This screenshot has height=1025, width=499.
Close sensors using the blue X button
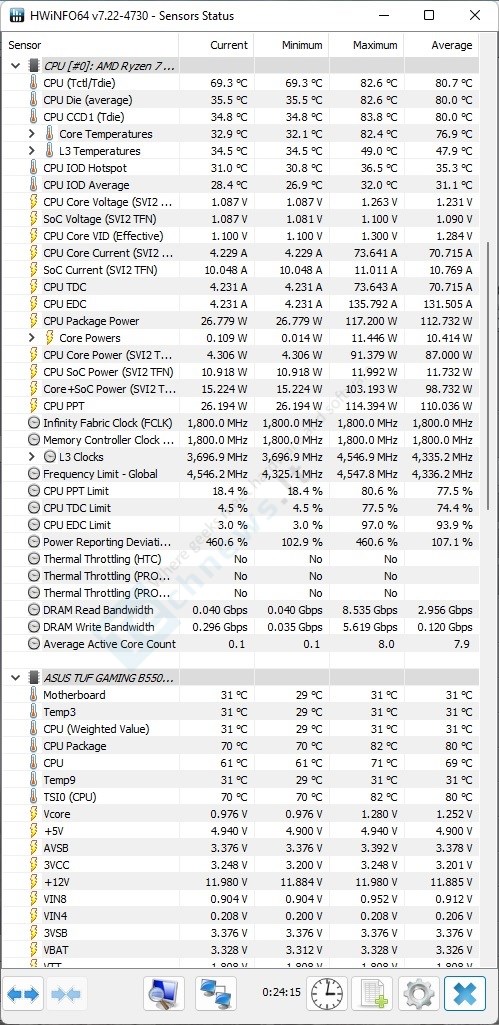click(x=465, y=994)
